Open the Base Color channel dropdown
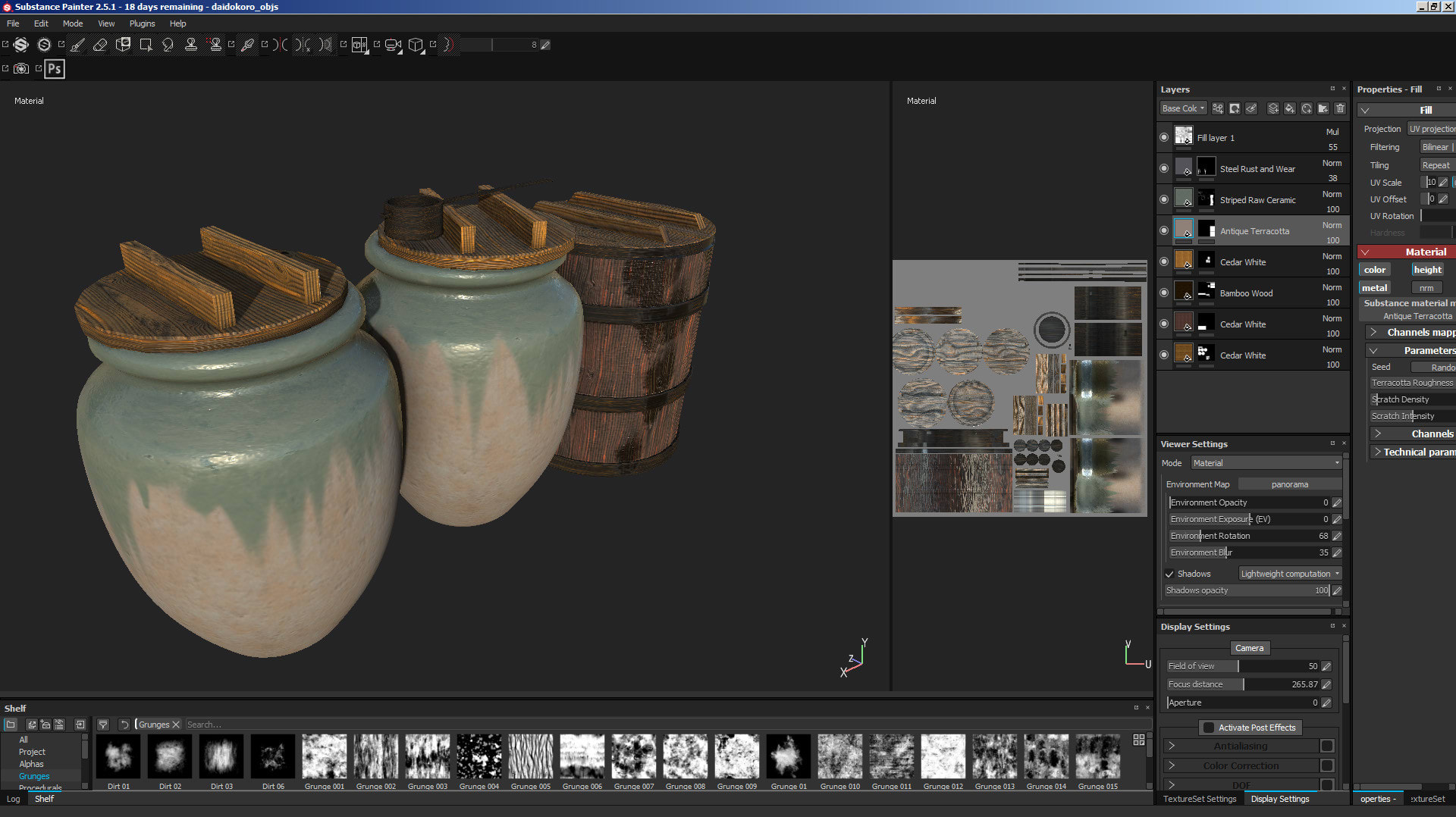1456x817 pixels. point(1183,108)
